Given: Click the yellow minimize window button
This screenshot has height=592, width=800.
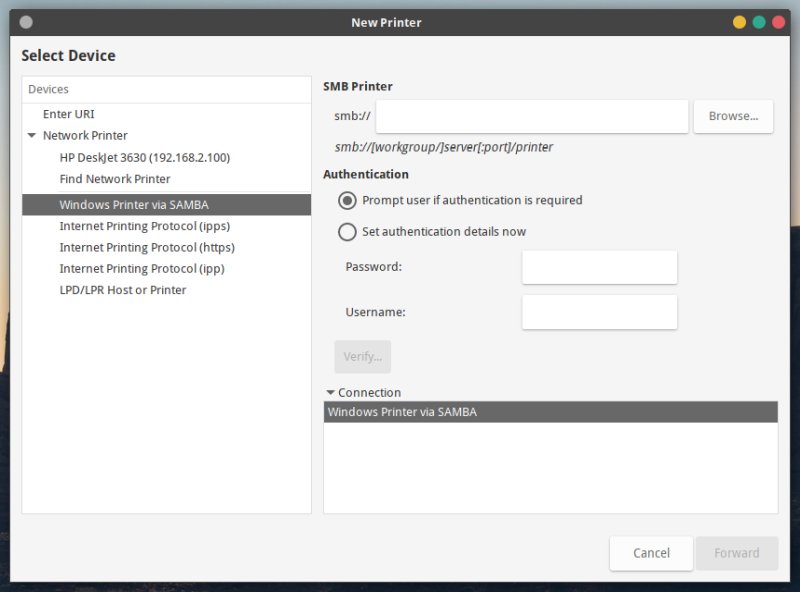Looking at the screenshot, I should click(x=739, y=22).
